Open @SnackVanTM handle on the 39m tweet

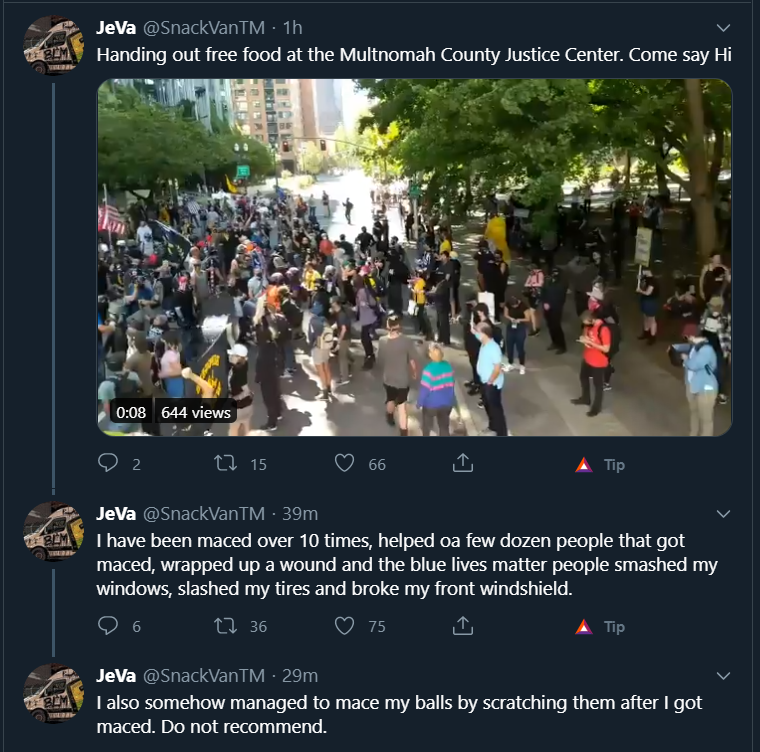coord(204,513)
